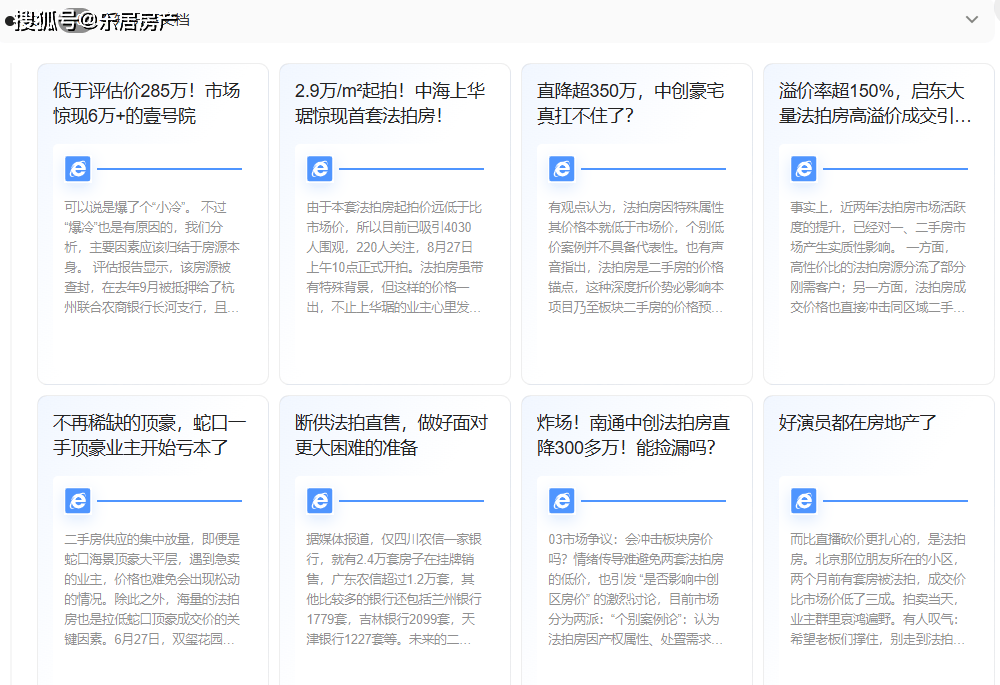
Task: Open headline 不再稀缺的顶豪，蛇口一手顶豪业主
Action: [x=147, y=435]
